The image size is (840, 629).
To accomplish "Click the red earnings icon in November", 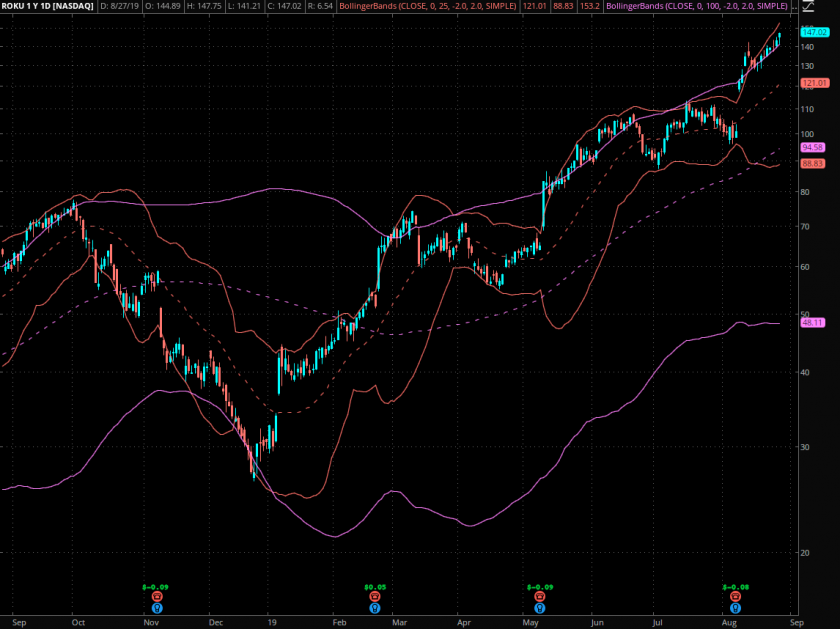I will point(156,596).
